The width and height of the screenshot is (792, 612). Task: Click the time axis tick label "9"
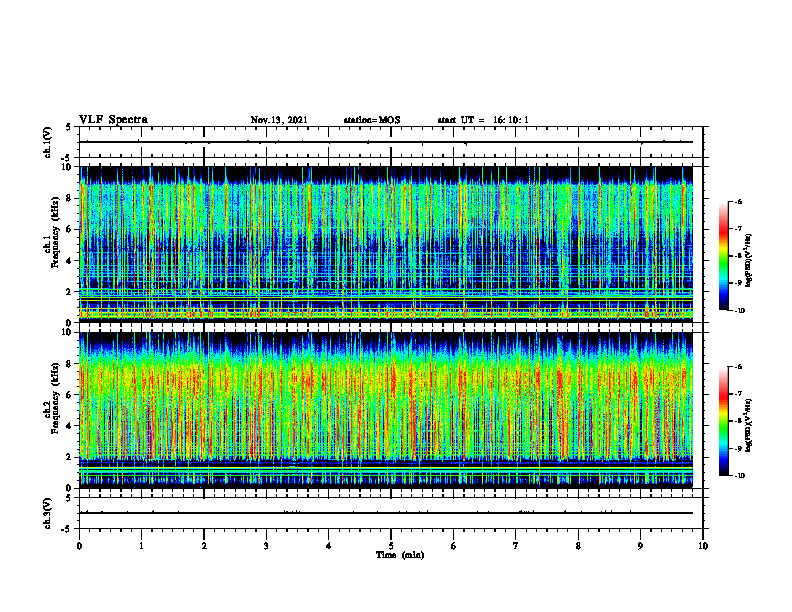[640, 546]
